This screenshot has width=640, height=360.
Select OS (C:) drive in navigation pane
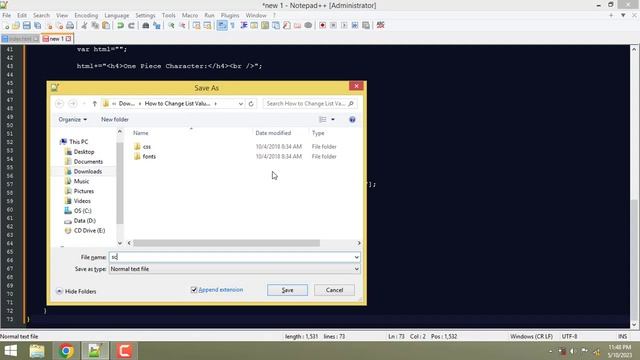82,211
